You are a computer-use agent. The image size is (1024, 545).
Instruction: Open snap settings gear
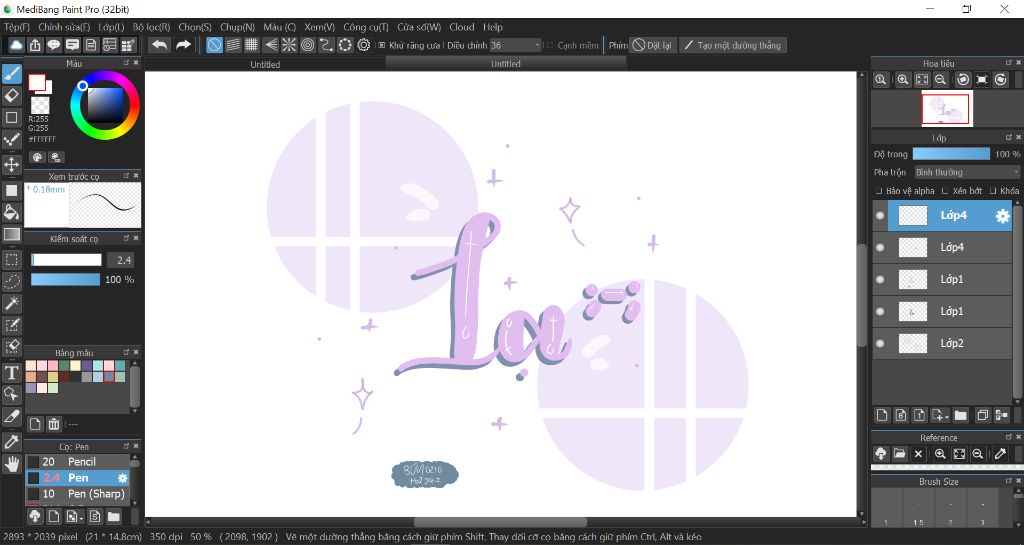pyautogui.click(x=364, y=45)
